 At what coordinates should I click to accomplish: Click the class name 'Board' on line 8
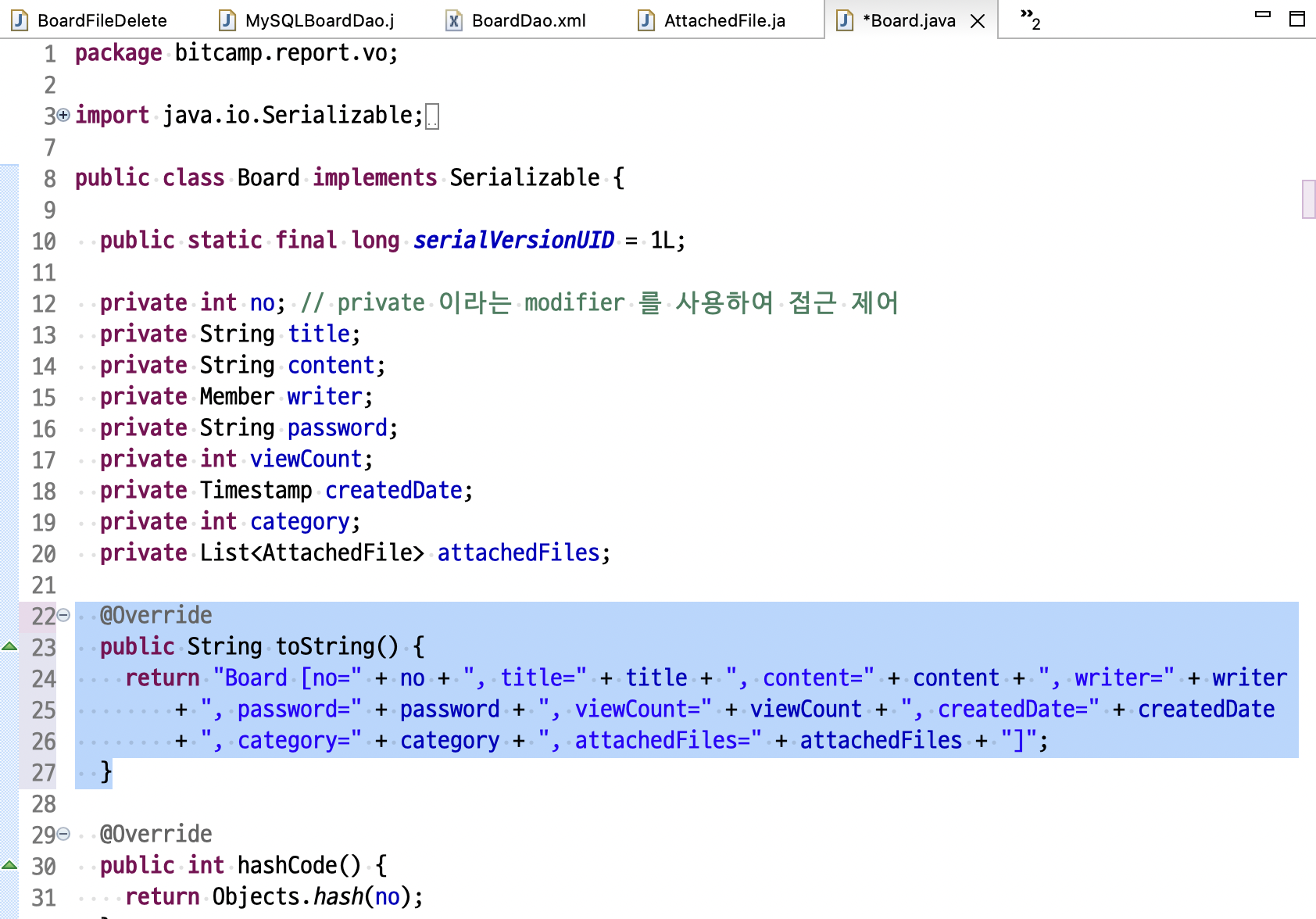(x=268, y=177)
